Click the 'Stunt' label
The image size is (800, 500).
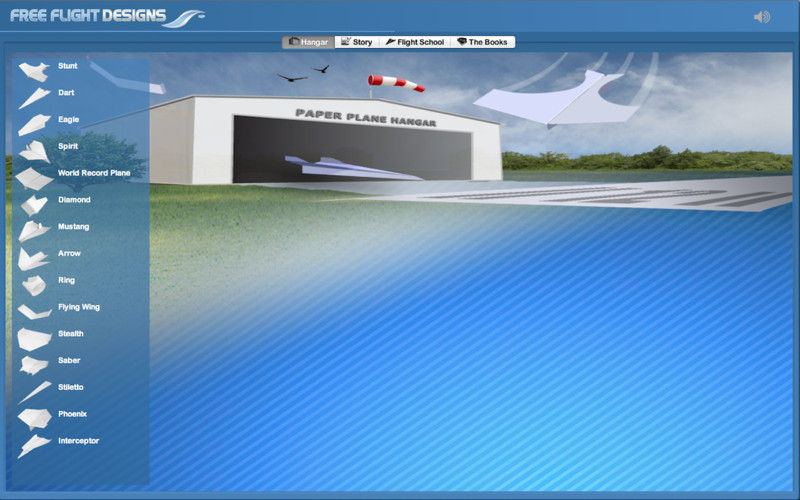67,66
